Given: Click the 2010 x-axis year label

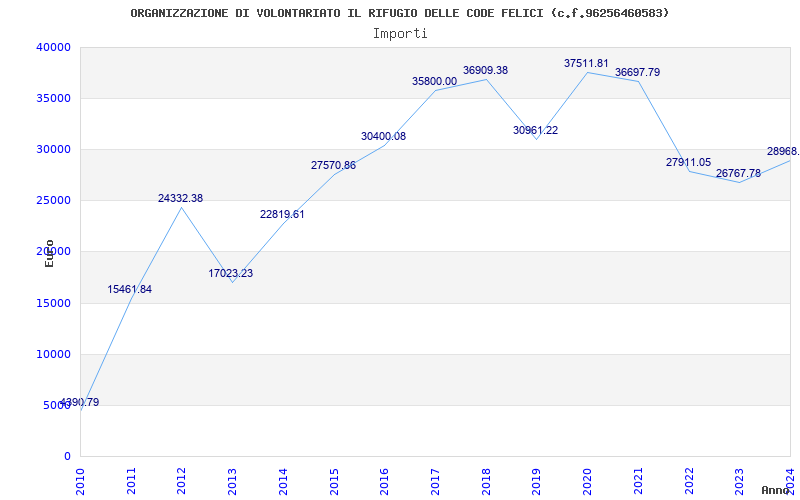Looking at the screenshot, I should pos(80,482).
